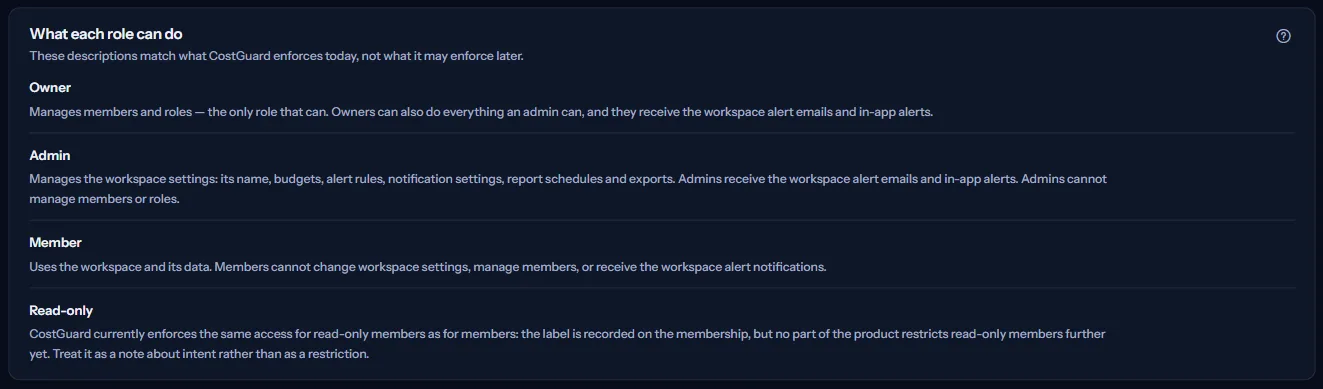Click the Owner description 'Manages members and roles'

481,112
